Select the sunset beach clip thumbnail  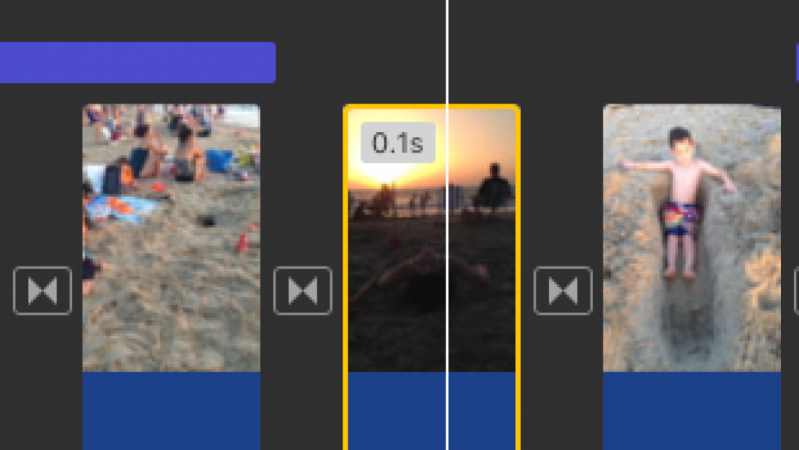click(432, 238)
